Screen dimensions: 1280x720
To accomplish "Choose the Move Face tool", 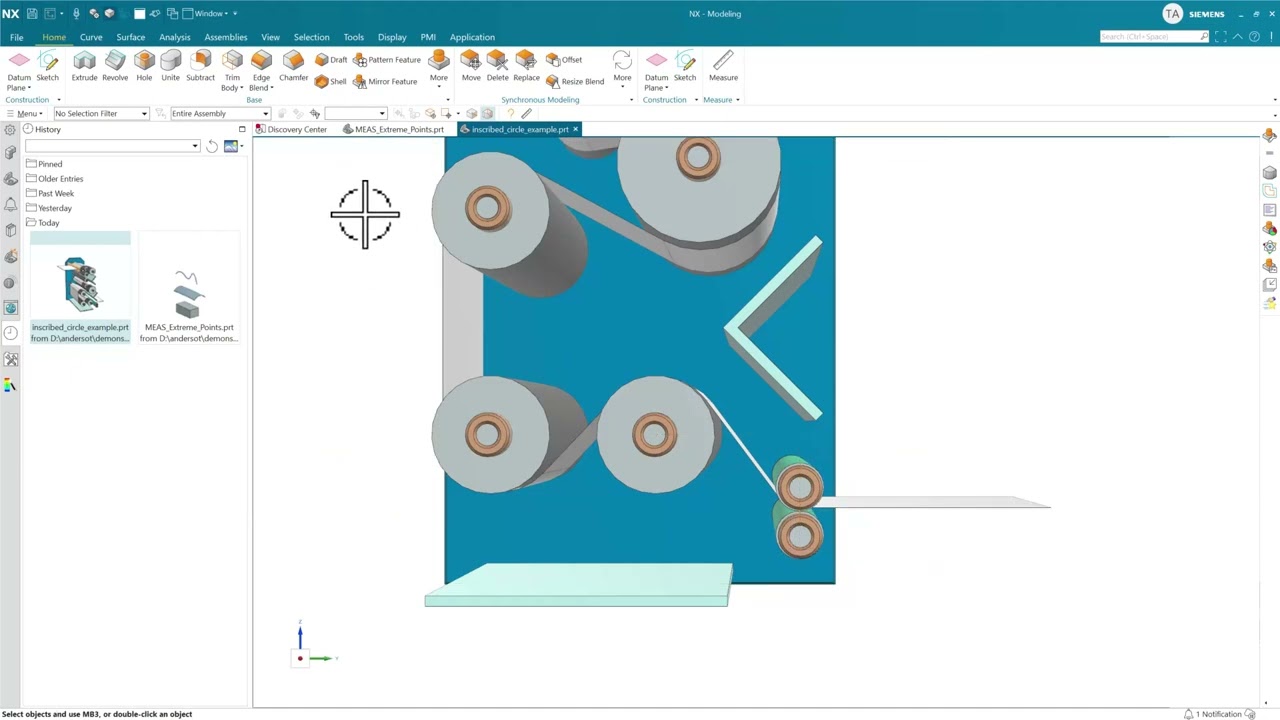I will pos(470,67).
